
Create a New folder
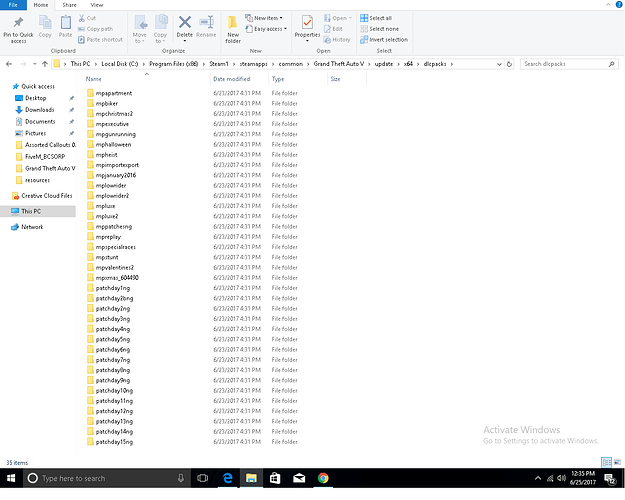pos(233,29)
